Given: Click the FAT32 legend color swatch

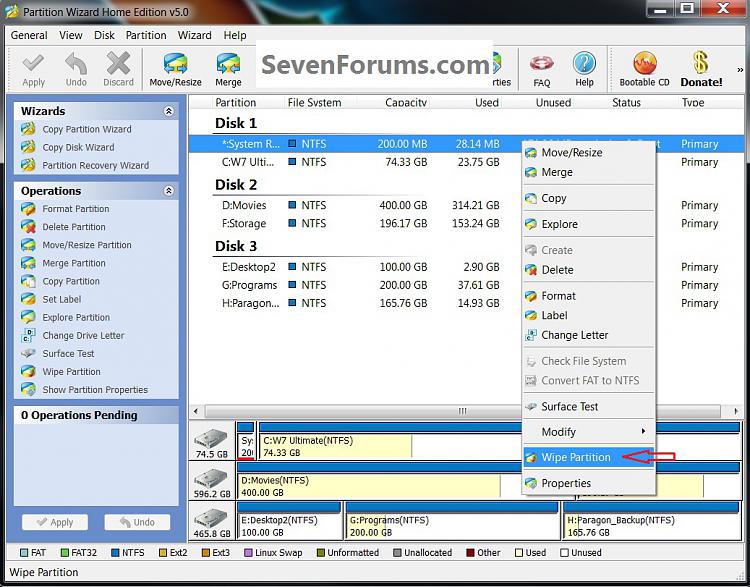Looking at the screenshot, I should click(65, 553).
